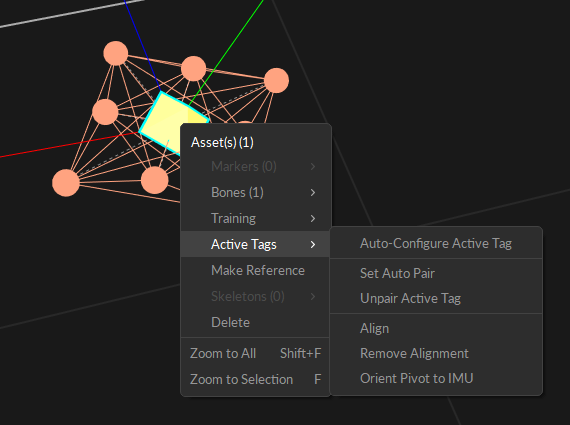Click the Asset(s) (1) menu header

tap(222, 143)
